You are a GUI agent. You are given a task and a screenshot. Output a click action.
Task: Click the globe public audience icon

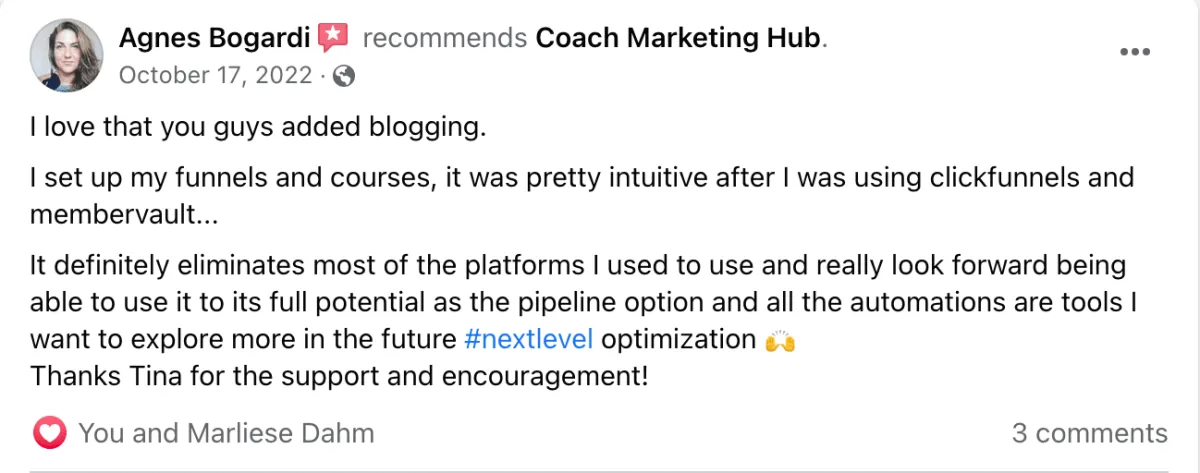coord(343,75)
